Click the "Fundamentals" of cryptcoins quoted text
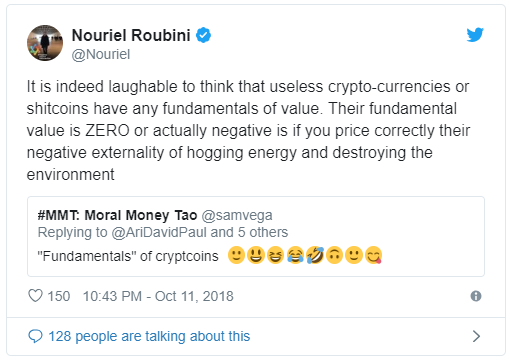 click(x=128, y=256)
